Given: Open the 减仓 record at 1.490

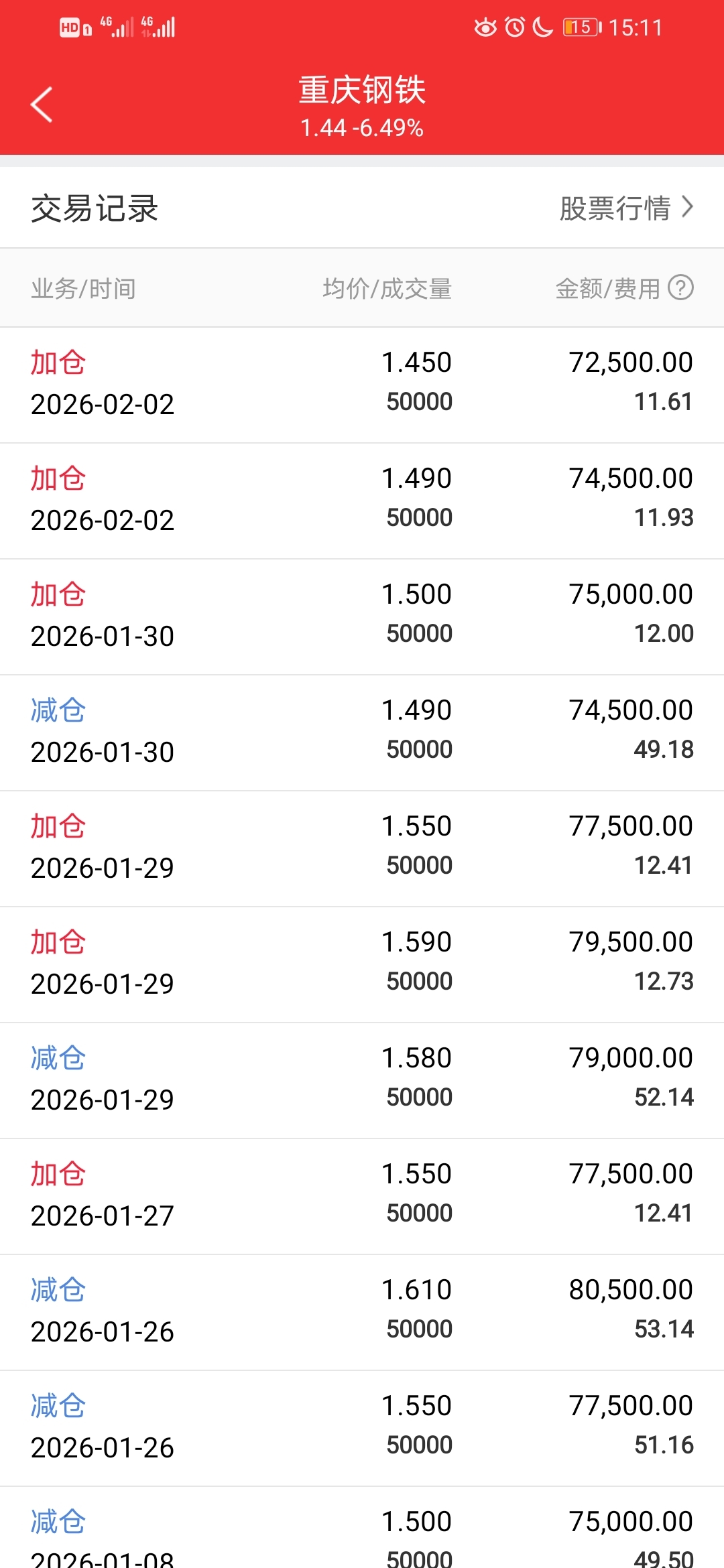Looking at the screenshot, I should click(362, 732).
